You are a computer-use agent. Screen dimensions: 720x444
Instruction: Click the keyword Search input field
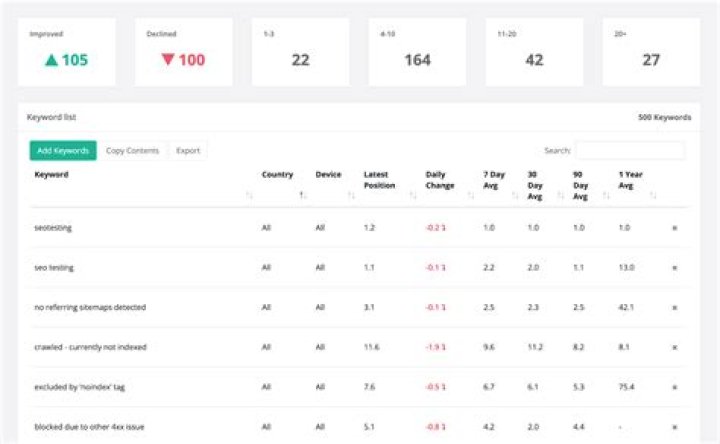630,151
